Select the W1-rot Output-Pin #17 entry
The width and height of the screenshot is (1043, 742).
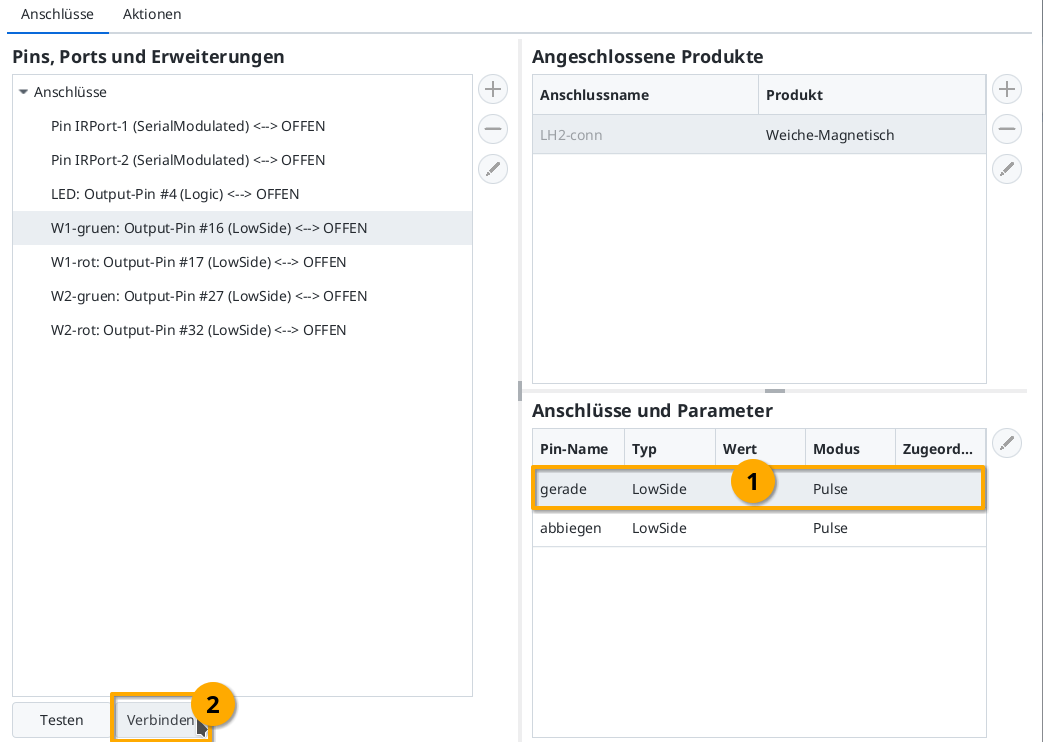pyautogui.click(x=198, y=262)
